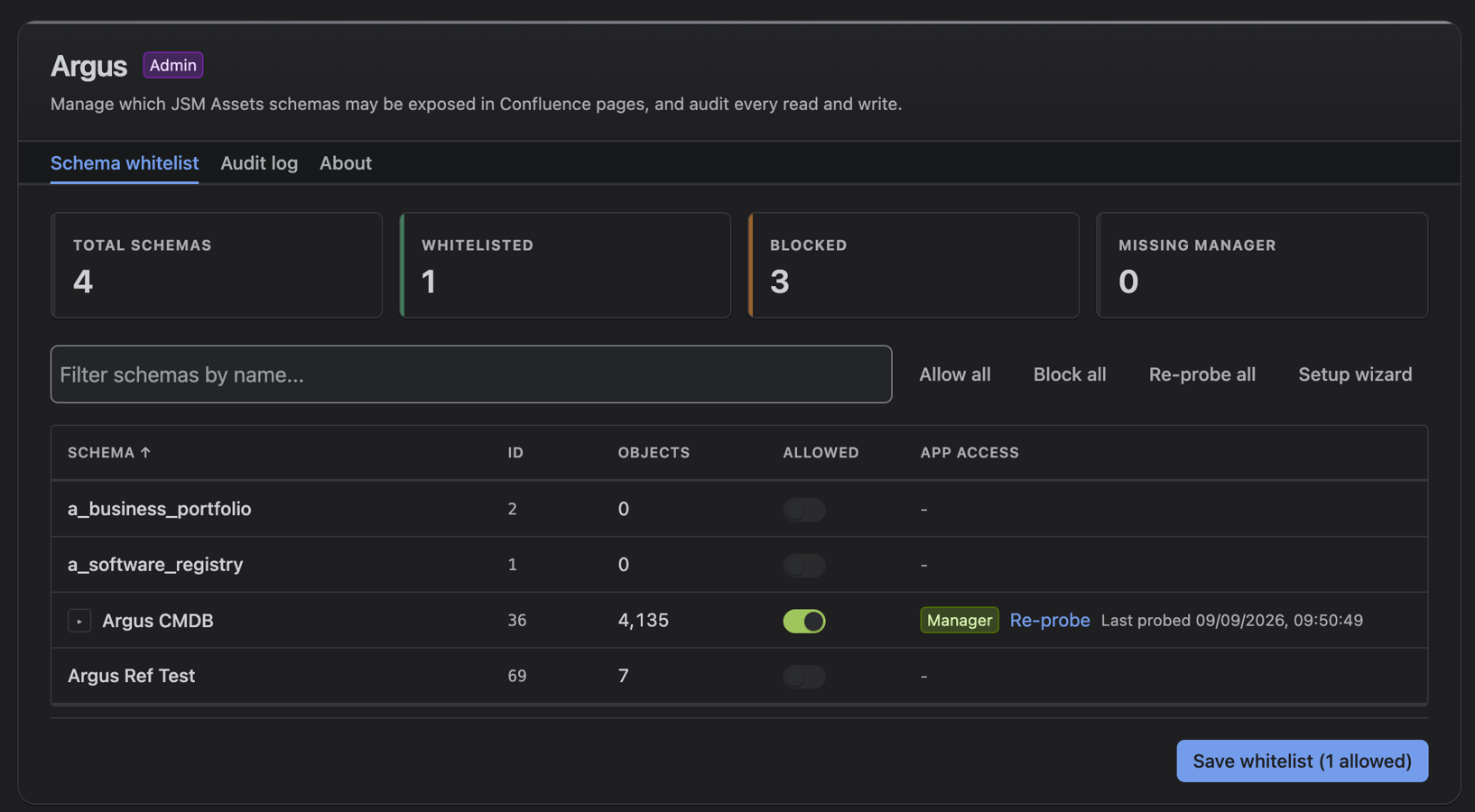
Task: Click the Admin badge next to Argus
Action: [172, 65]
